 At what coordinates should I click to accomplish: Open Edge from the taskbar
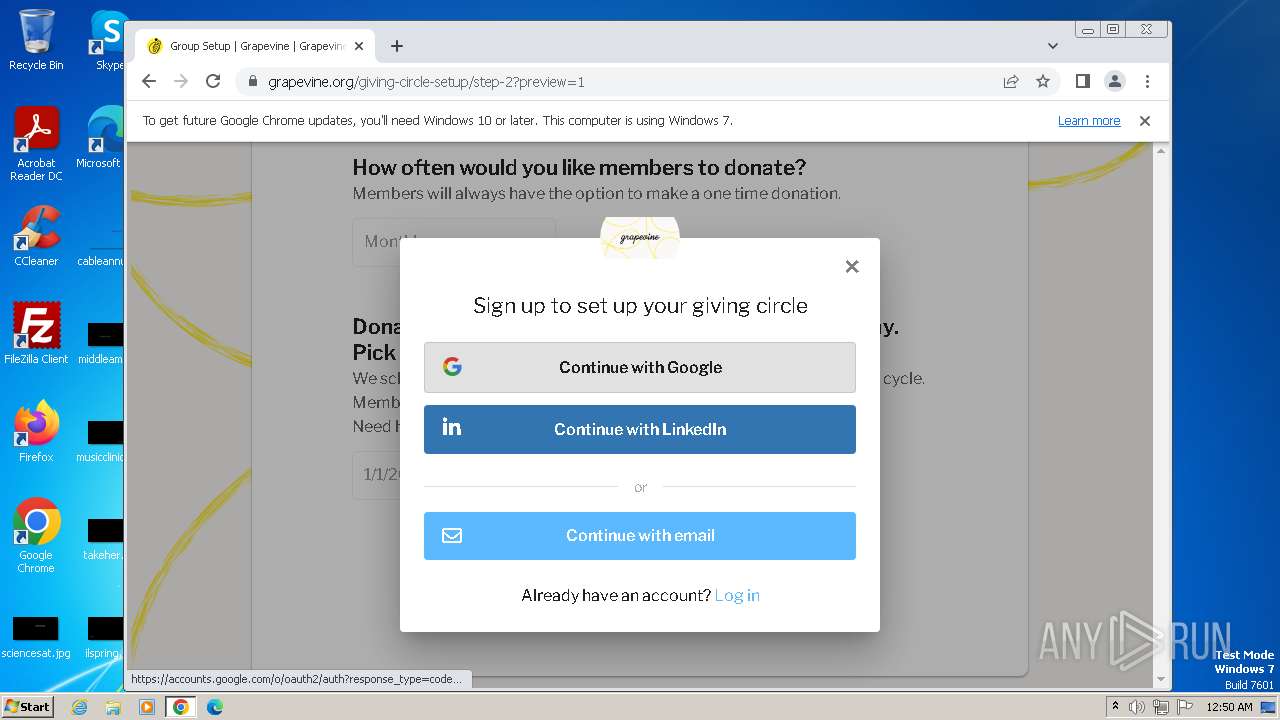coord(215,707)
